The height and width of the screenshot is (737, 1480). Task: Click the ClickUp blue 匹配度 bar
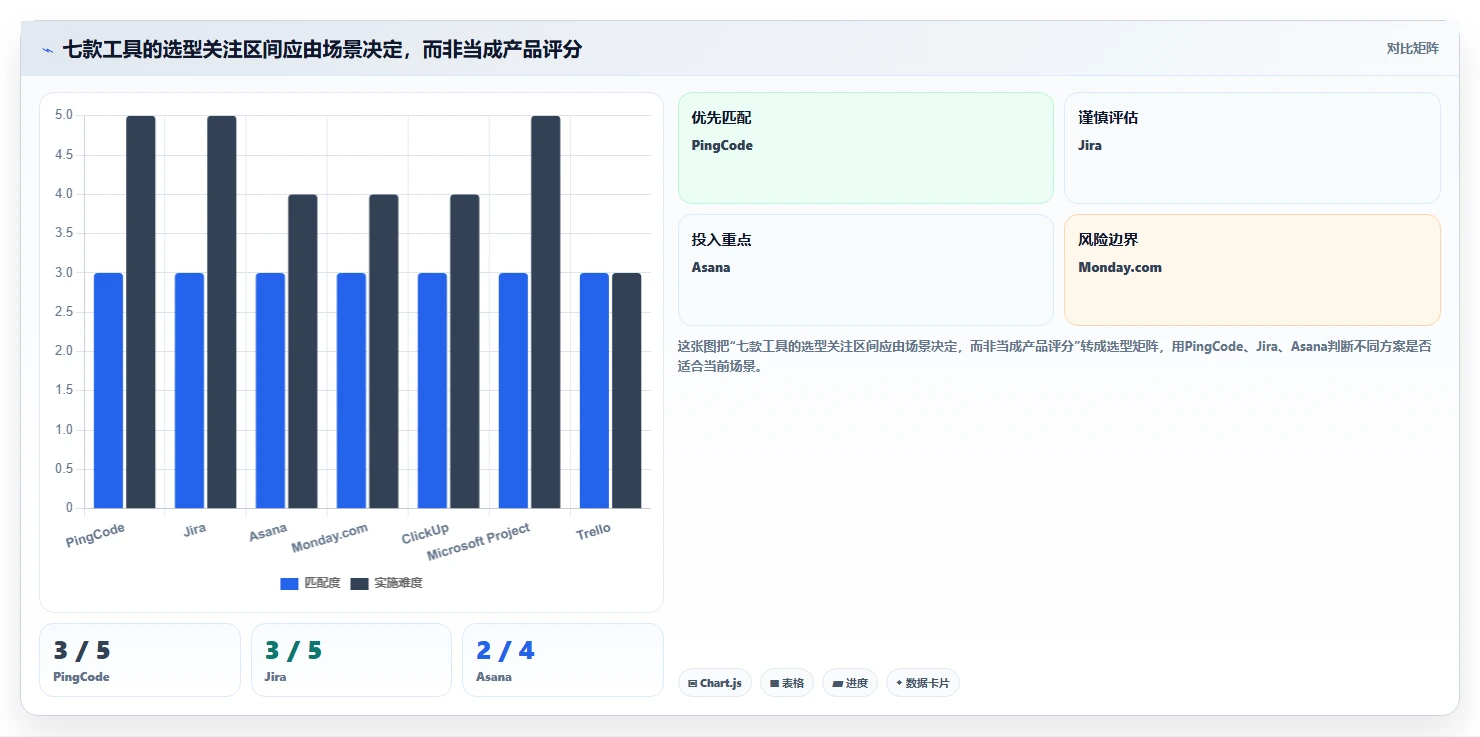[433, 390]
